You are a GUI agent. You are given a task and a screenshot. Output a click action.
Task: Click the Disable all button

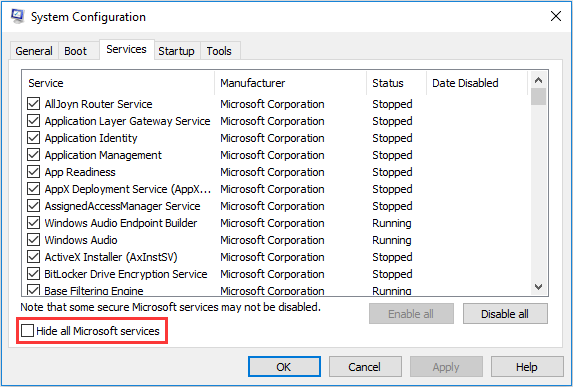coord(505,314)
